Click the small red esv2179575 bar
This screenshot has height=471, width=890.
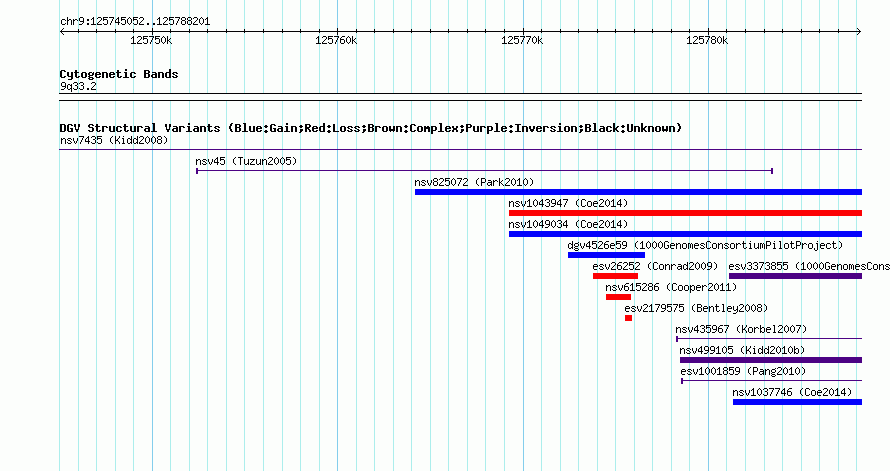coord(628,318)
